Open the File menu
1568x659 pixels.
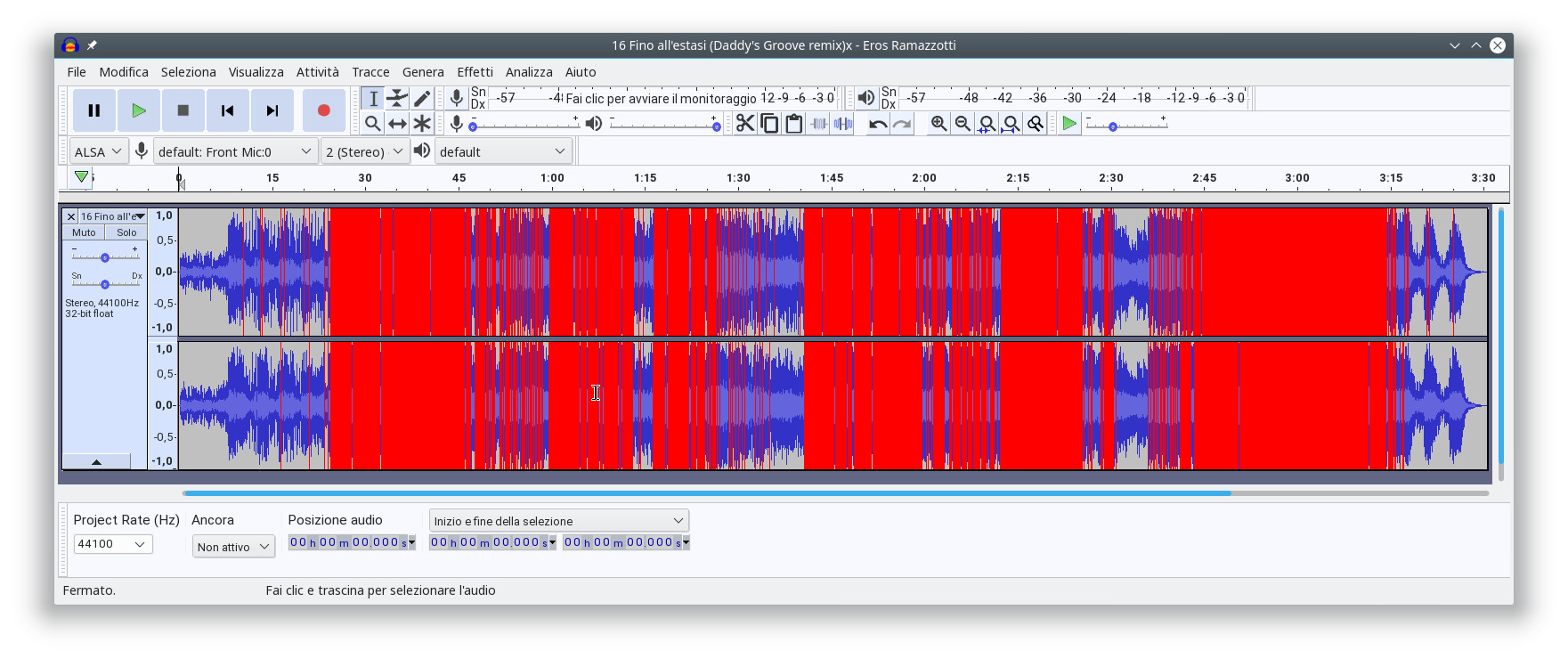click(x=77, y=72)
